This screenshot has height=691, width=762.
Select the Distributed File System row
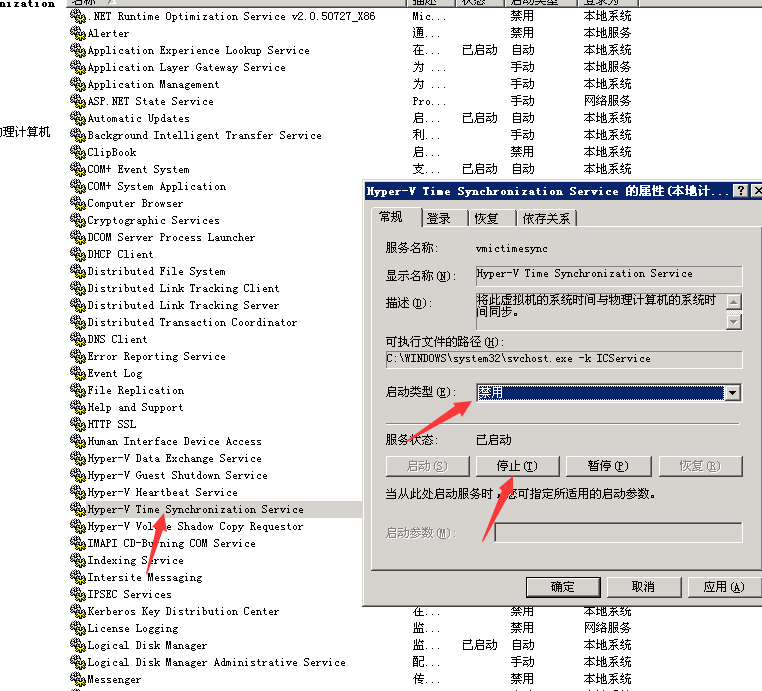(156, 271)
